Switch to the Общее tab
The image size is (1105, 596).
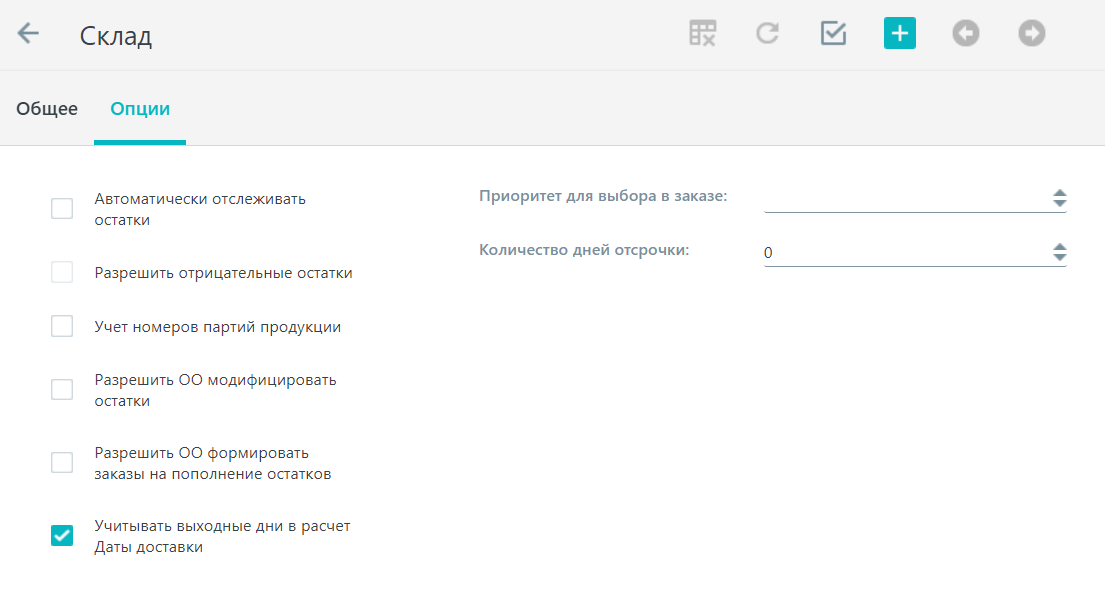[47, 108]
